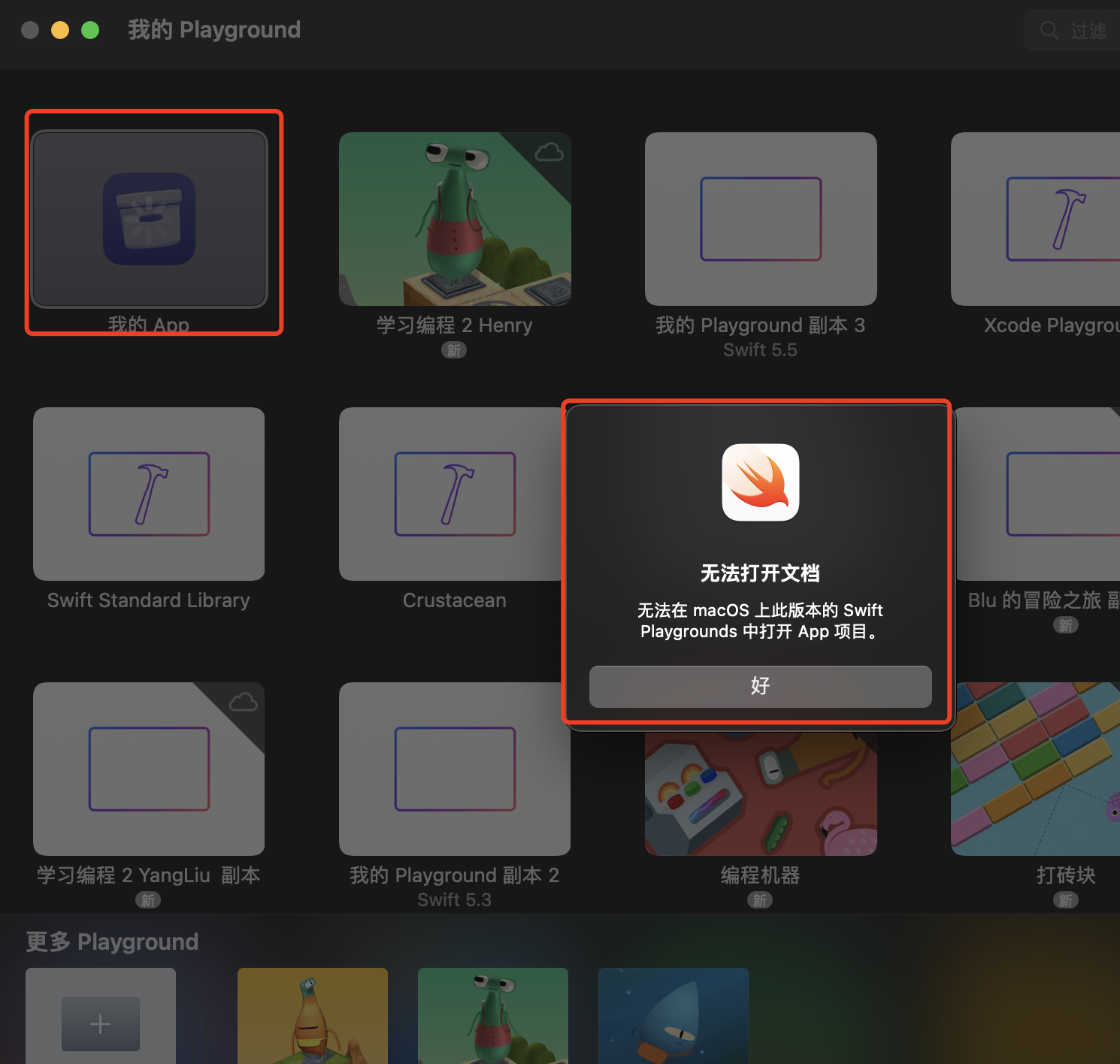
Task: Open the Swift Standard Library playground
Action: [149, 494]
